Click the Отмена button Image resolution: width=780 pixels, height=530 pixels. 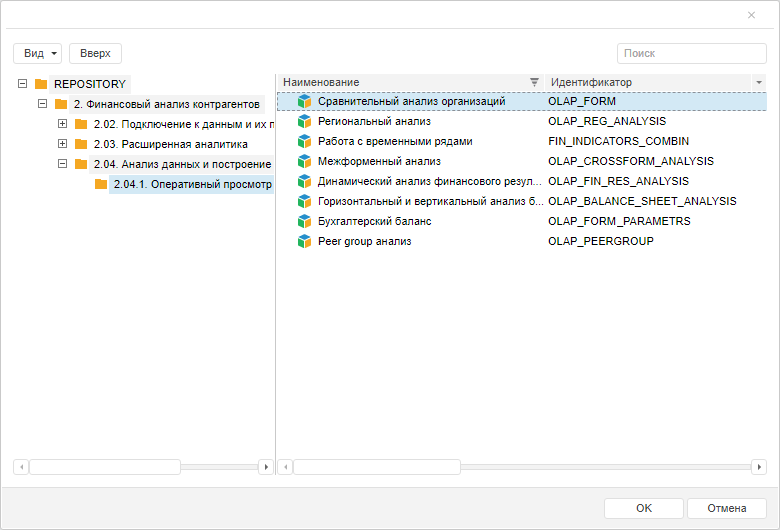(727, 508)
